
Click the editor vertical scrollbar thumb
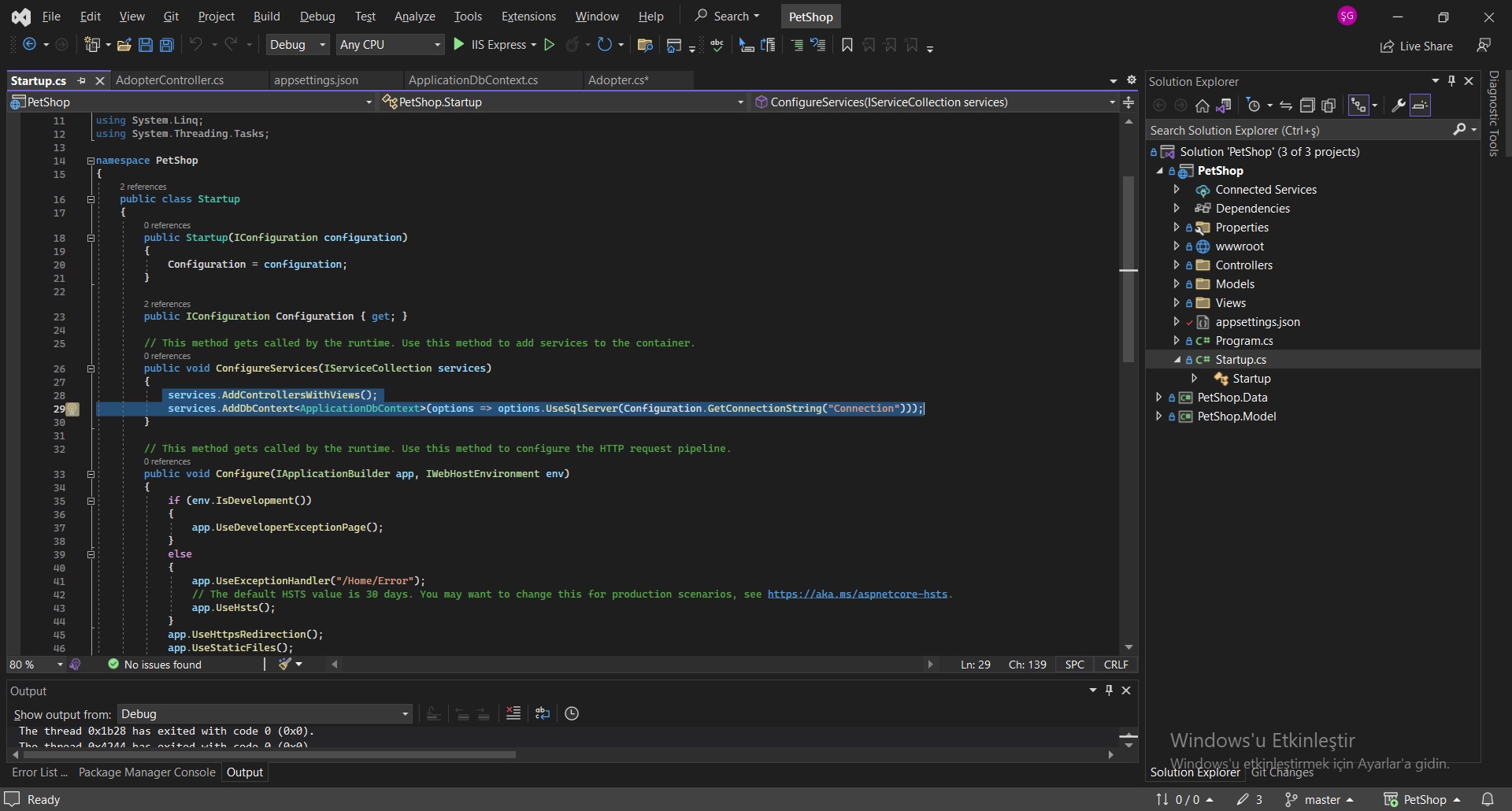coord(1128,268)
